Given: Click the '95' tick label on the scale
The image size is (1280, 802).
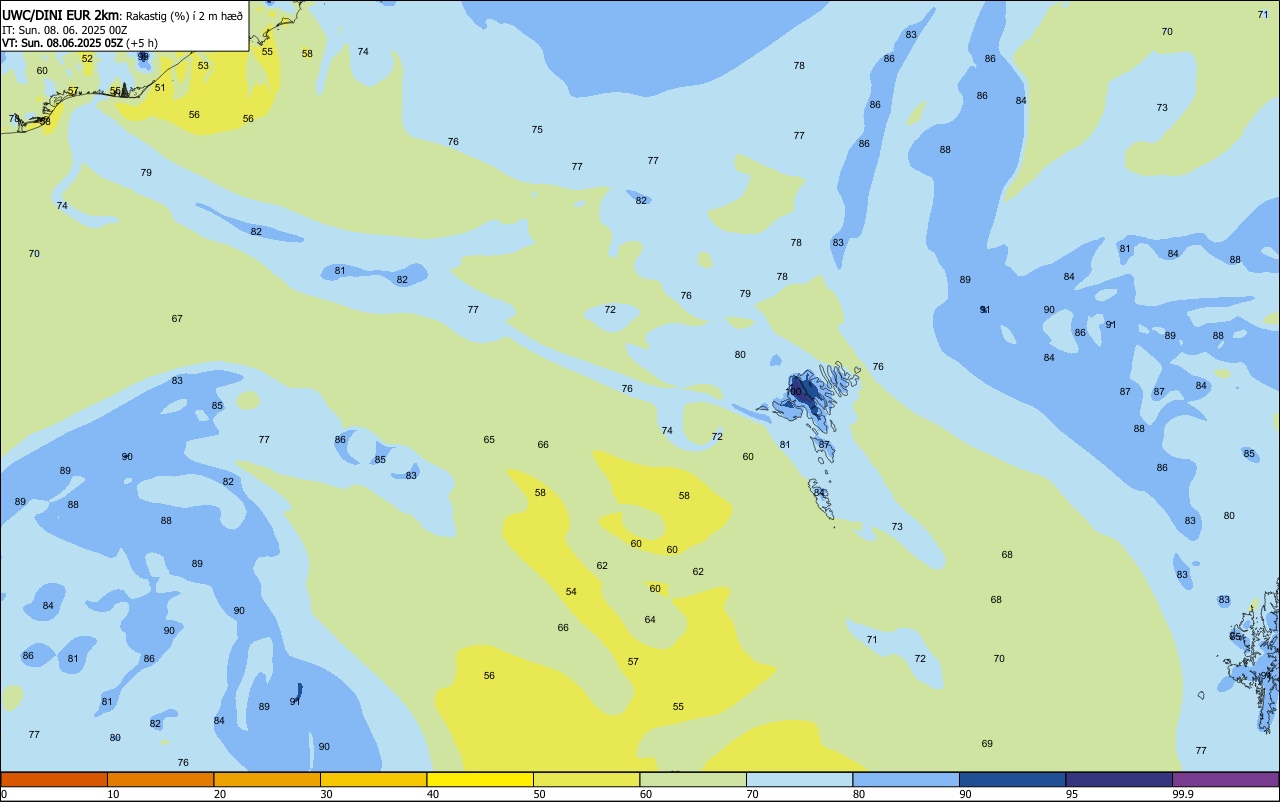Looking at the screenshot, I should (x=1072, y=794).
